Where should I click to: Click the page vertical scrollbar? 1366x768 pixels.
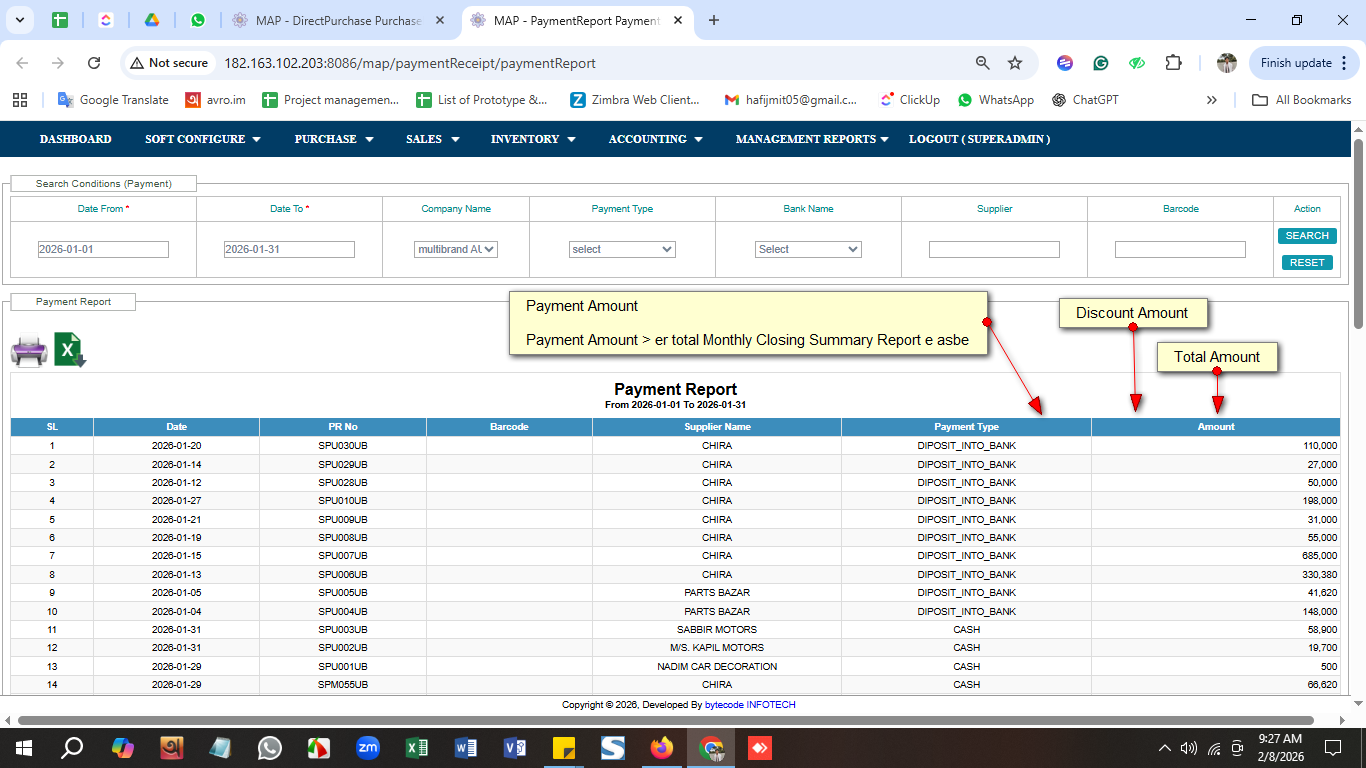point(1359,233)
